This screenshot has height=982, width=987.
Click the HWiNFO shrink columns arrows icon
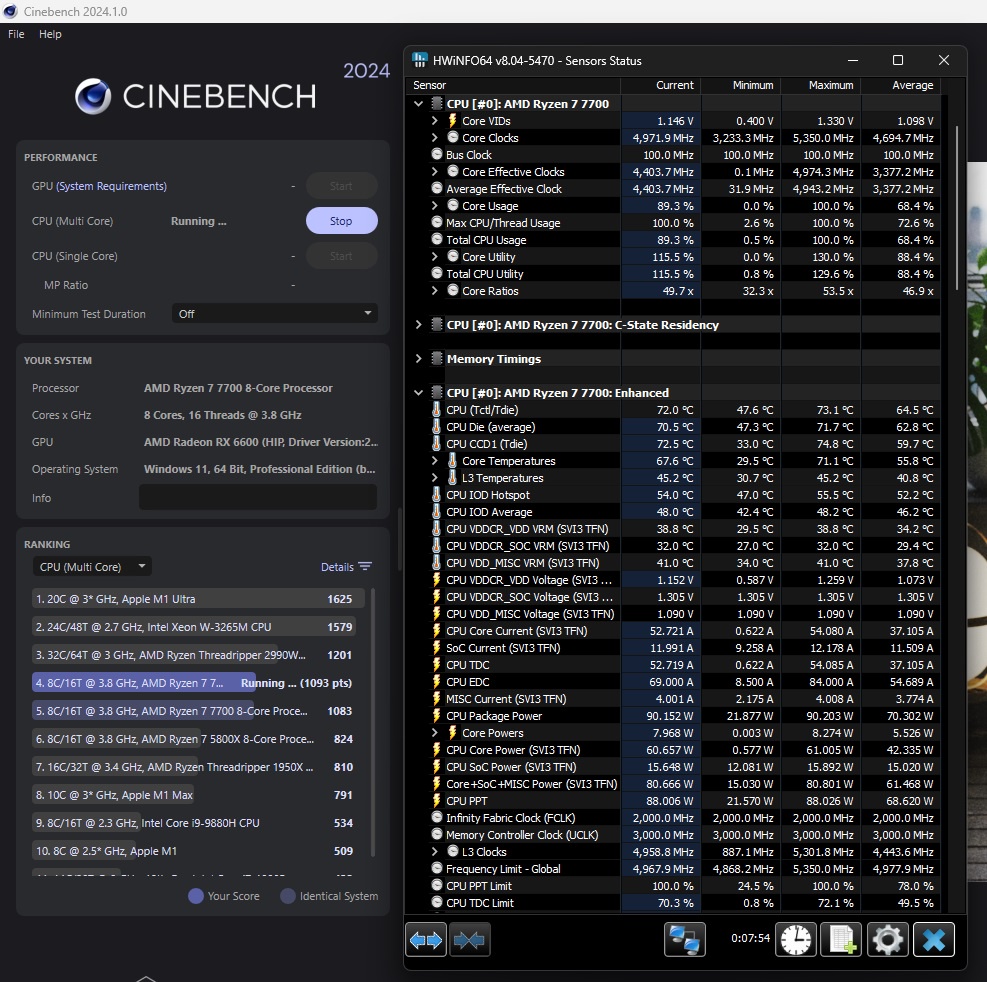tap(469, 940)
